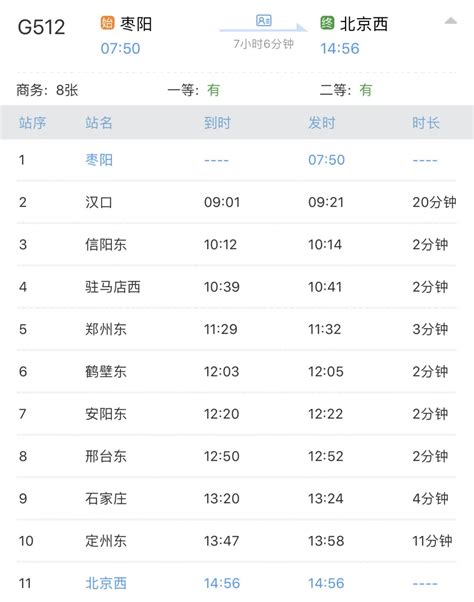Select the 石家庄 station row
This screenshot has height=602, width=474.
[236, 498]
